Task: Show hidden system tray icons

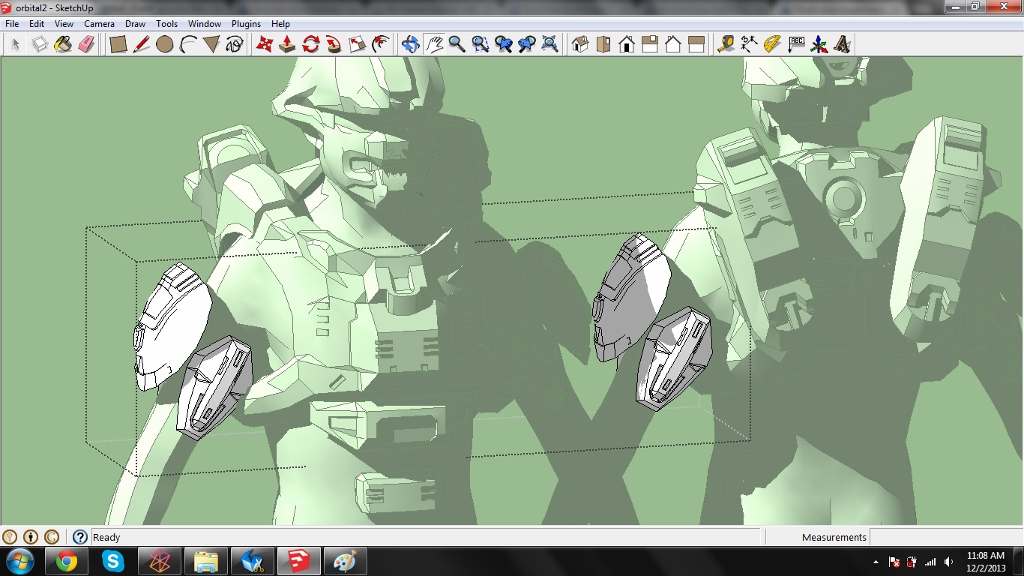Action: [x=876, y=562]
